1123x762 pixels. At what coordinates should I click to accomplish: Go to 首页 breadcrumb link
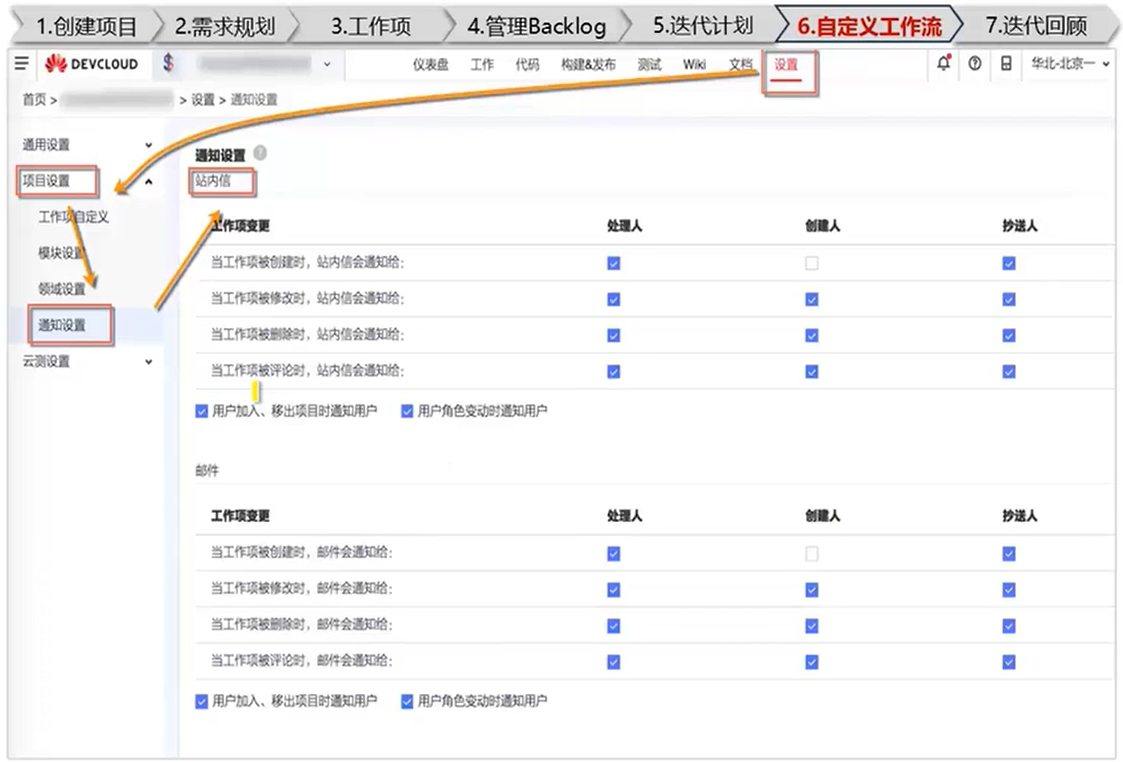(x=34, y=100)
